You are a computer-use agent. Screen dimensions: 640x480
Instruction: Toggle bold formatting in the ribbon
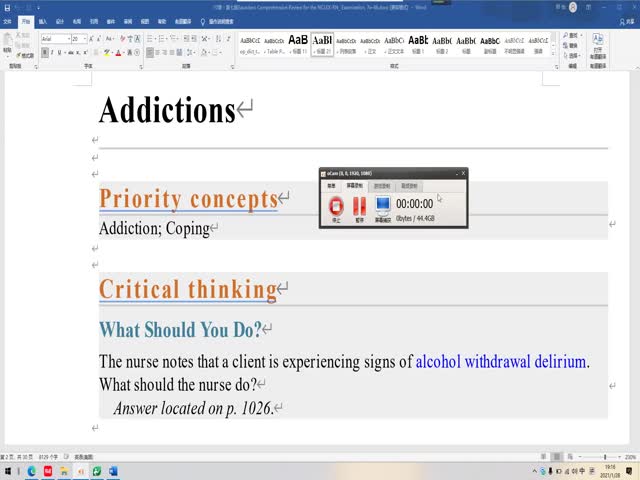pyautogui.click(x=45, y=52)
